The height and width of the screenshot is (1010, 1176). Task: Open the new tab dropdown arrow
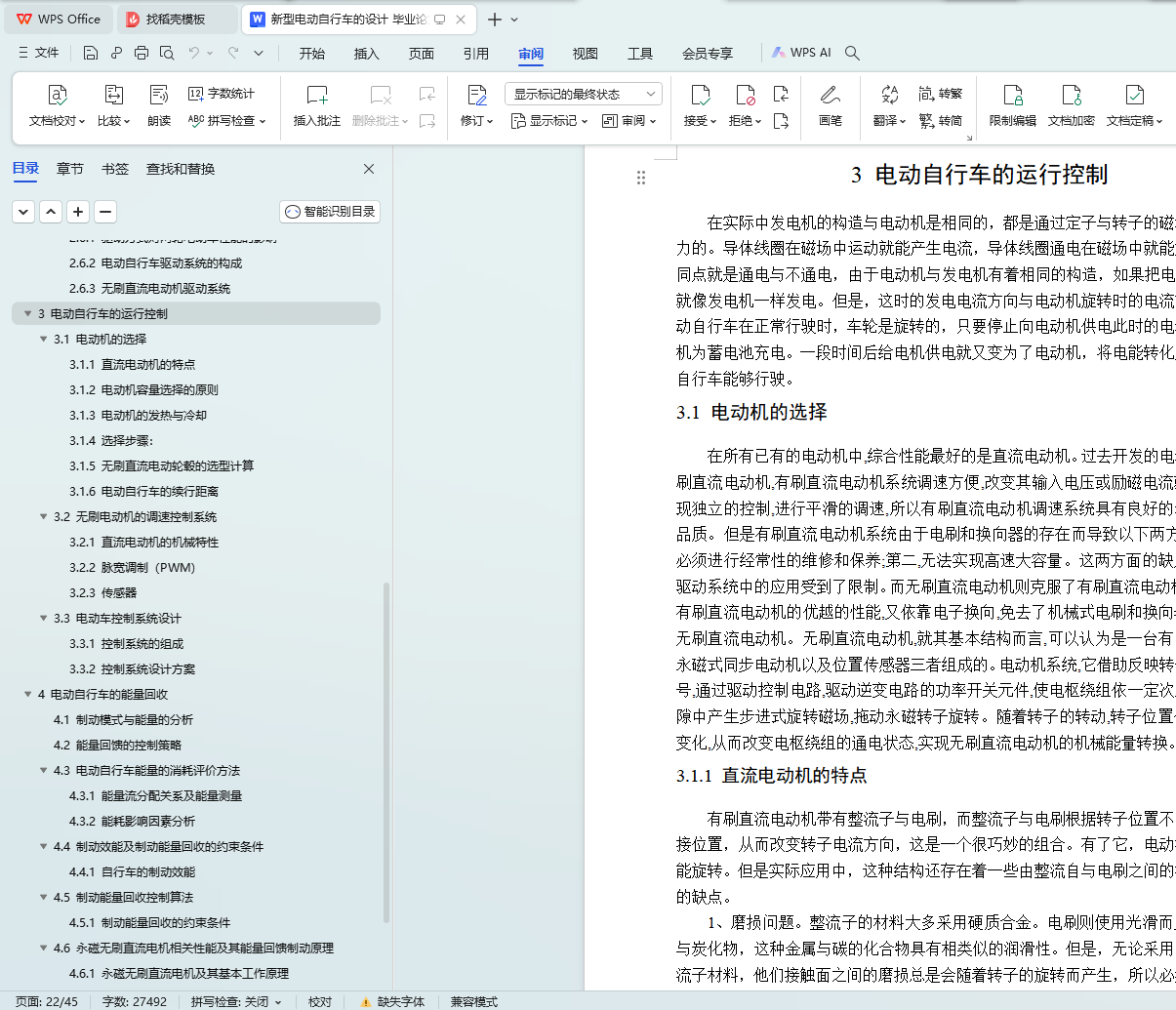[x=514, y=20]
